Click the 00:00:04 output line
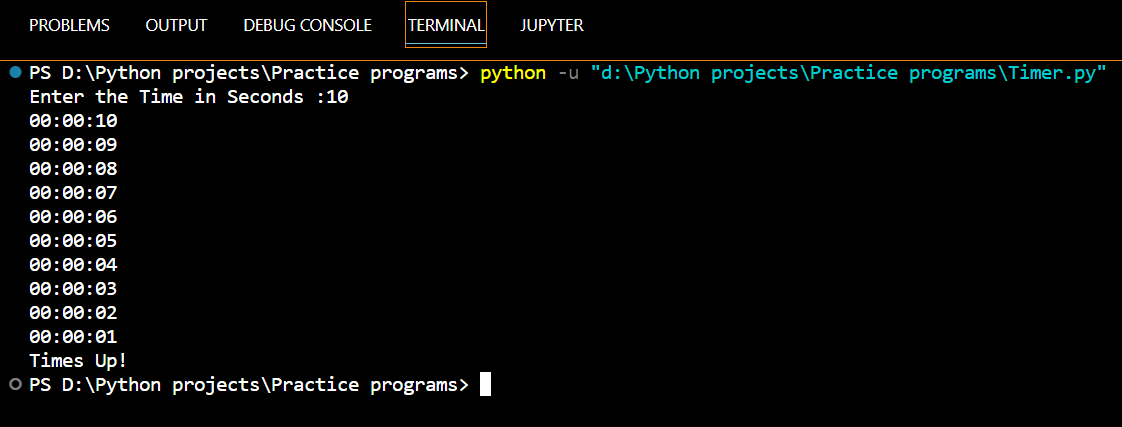This screenshot has width=1122, height=427. (74, 265)
